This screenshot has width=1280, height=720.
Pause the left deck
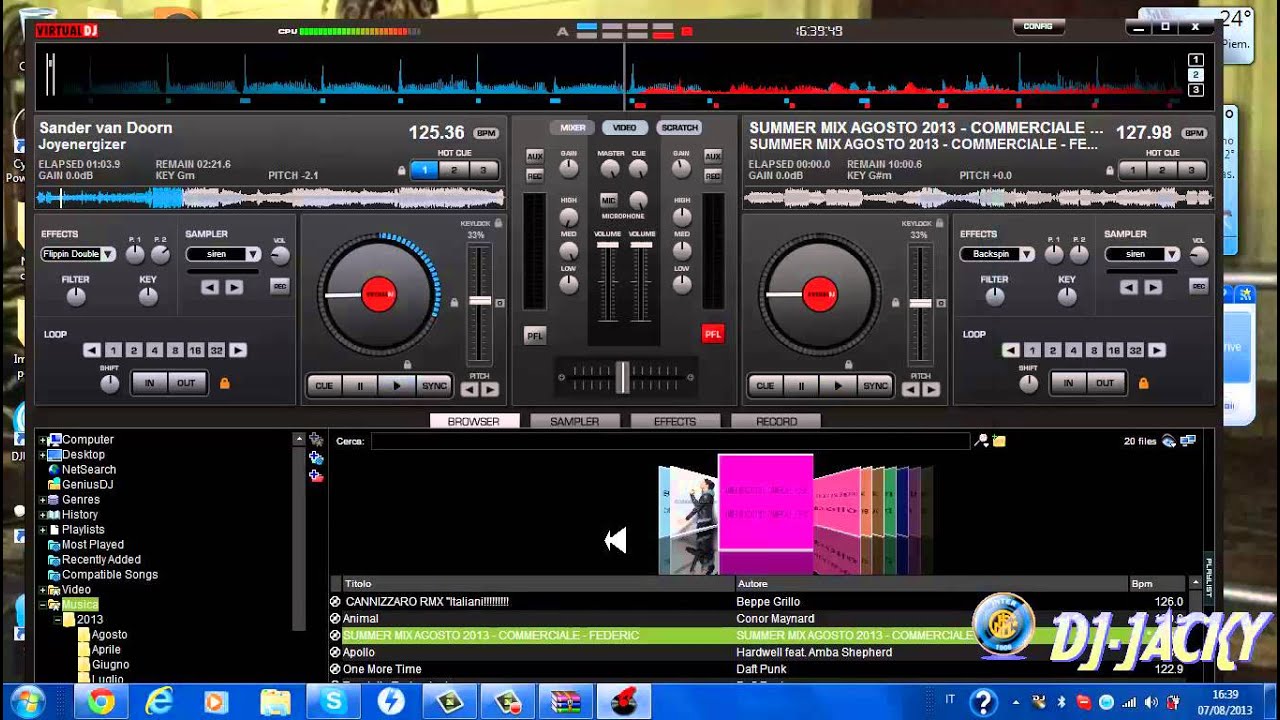[x=359, y=385]
